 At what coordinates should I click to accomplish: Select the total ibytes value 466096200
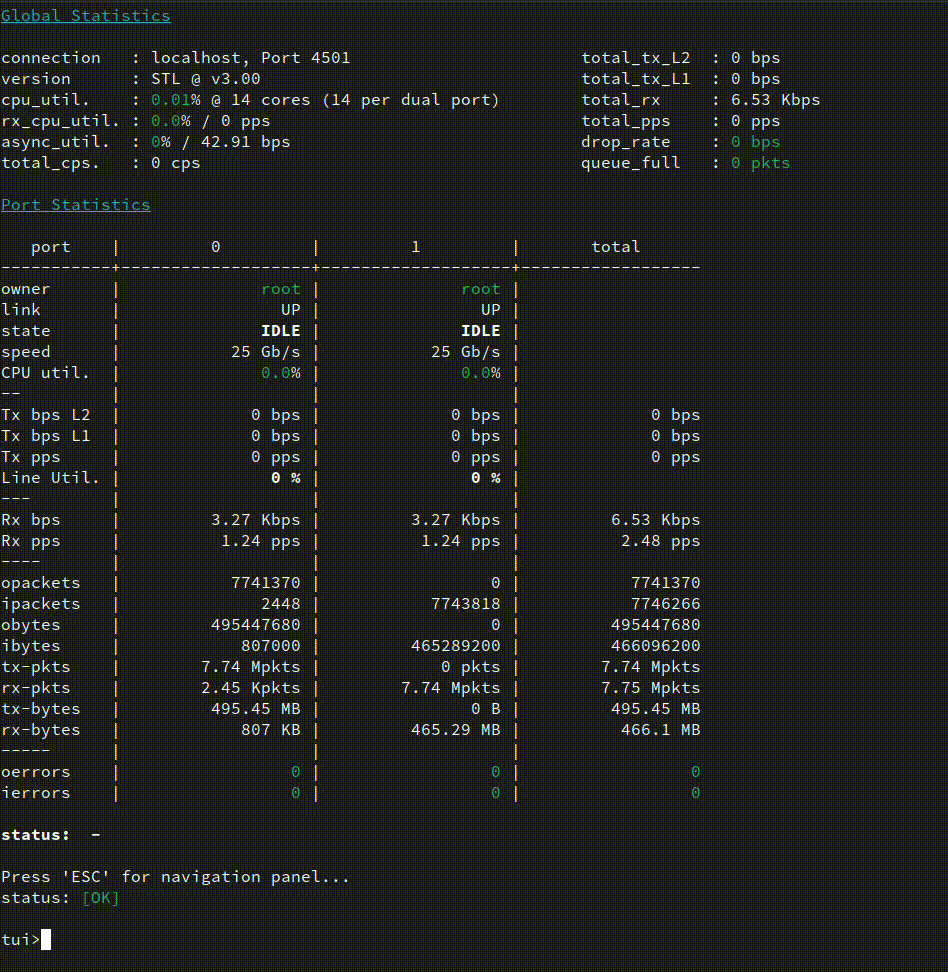pos(665,646)
